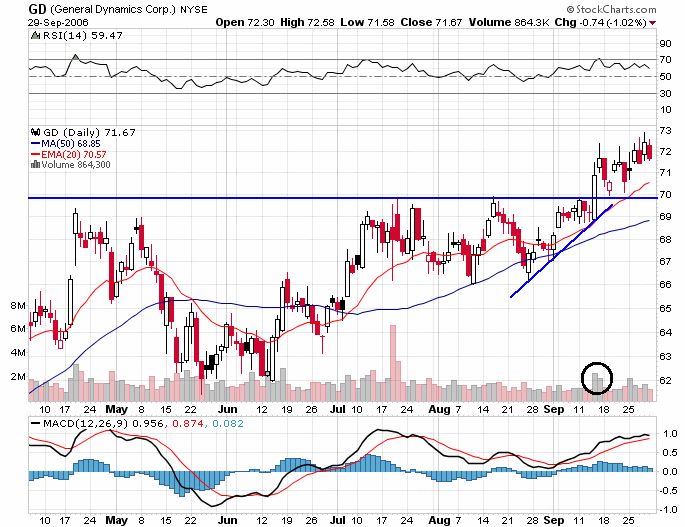Click the MACD(12,26,9) label
Screen dimensions: 685x527
tap(86, 423)
